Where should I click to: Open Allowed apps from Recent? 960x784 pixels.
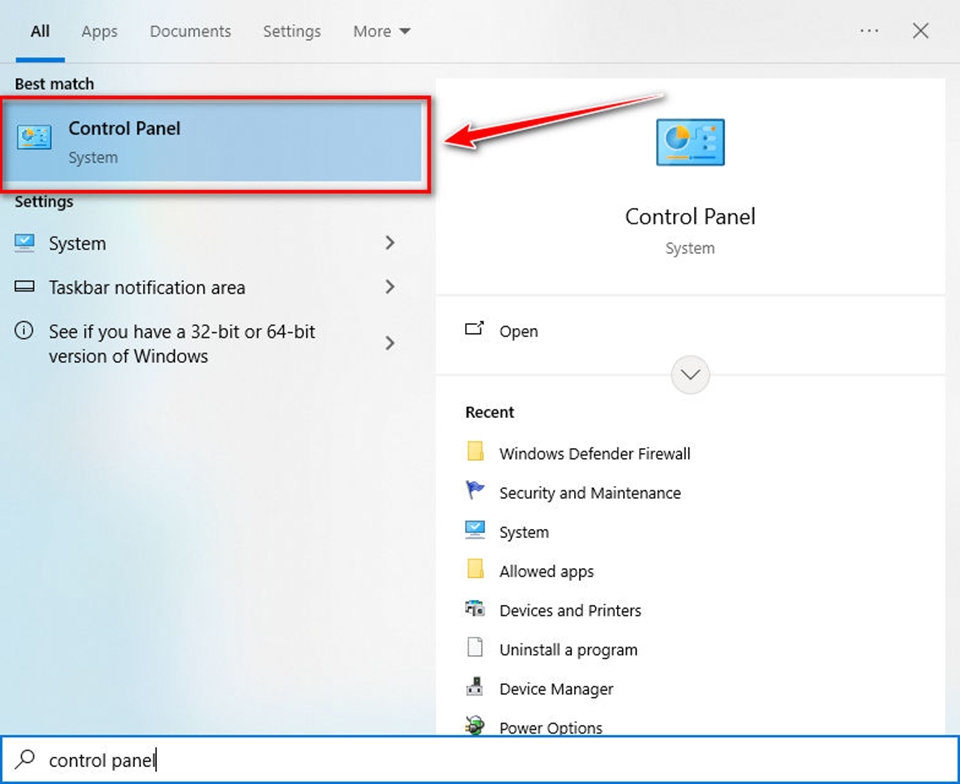[x=546, y=571]
